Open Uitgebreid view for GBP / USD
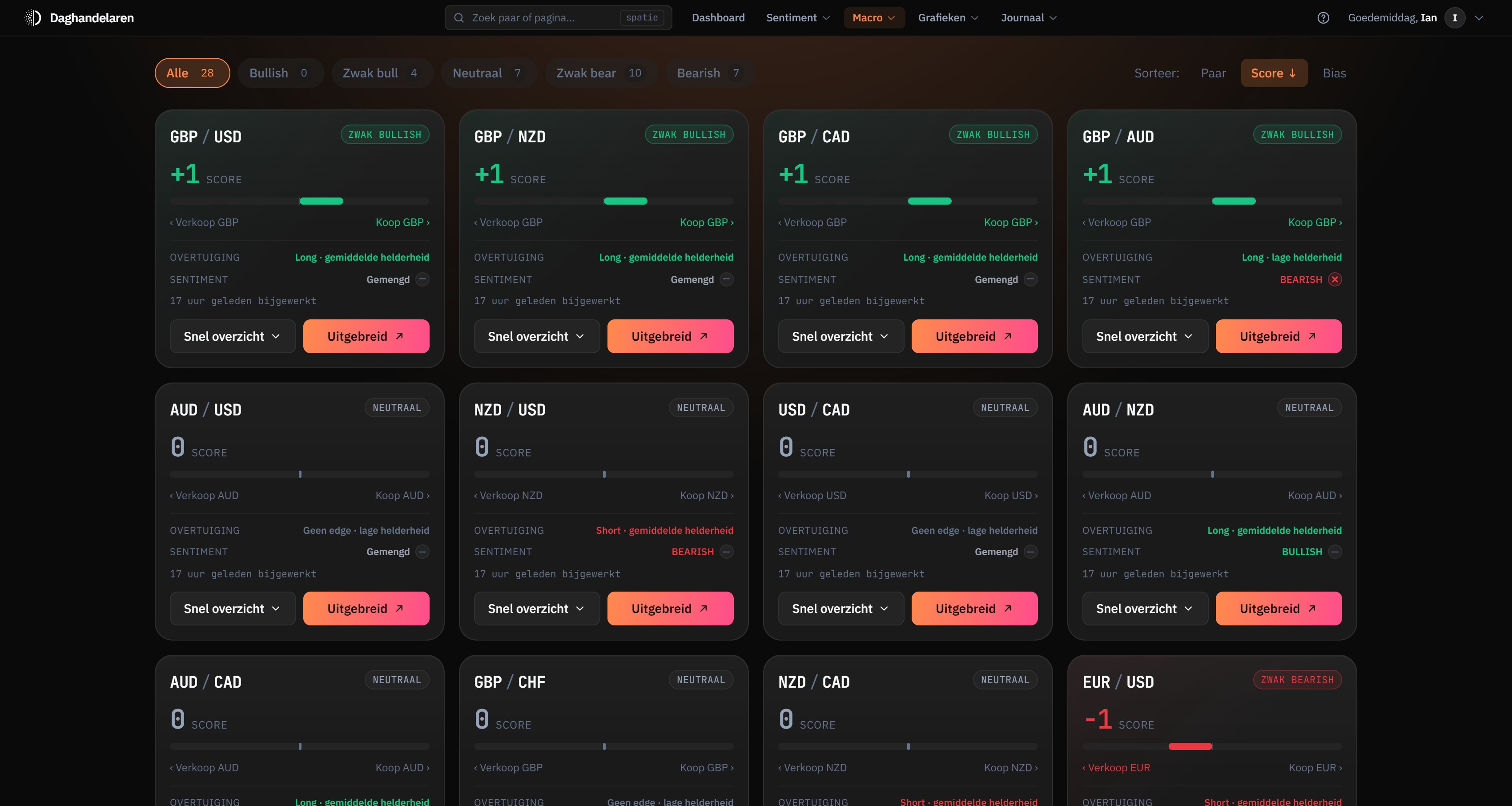 366,336
